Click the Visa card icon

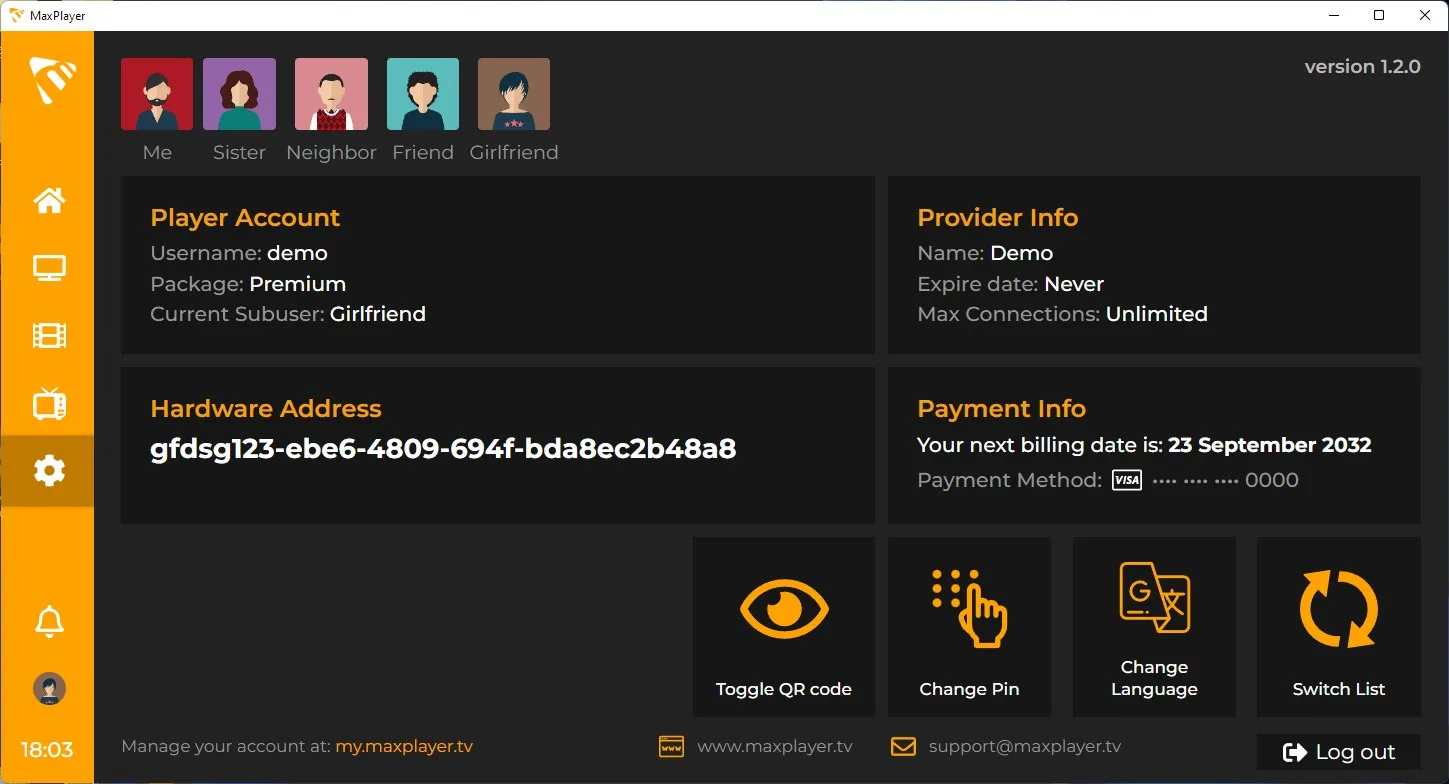click(x=1127, y=480)
